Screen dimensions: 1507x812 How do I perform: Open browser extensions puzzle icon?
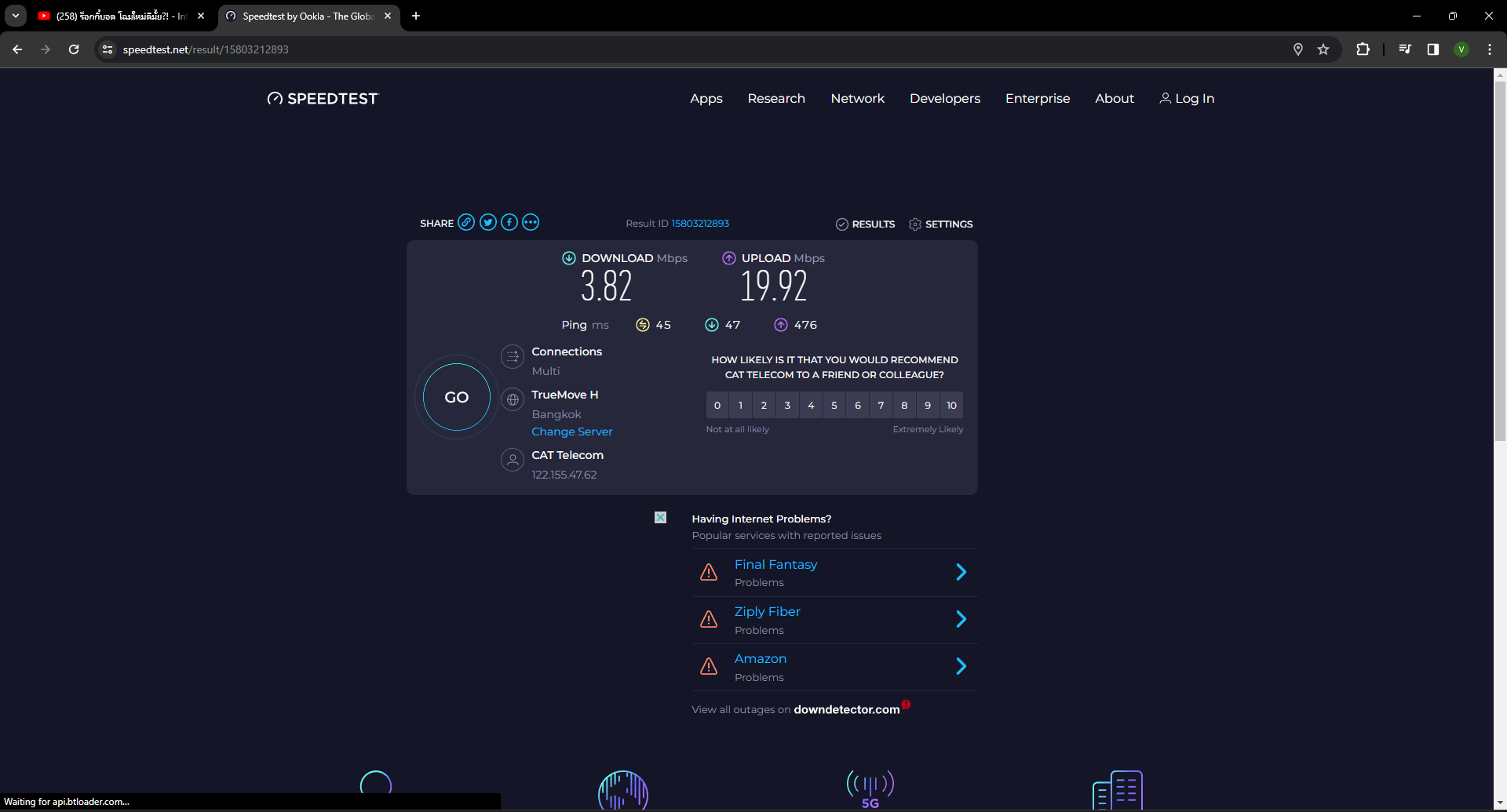pos(1363,49)
